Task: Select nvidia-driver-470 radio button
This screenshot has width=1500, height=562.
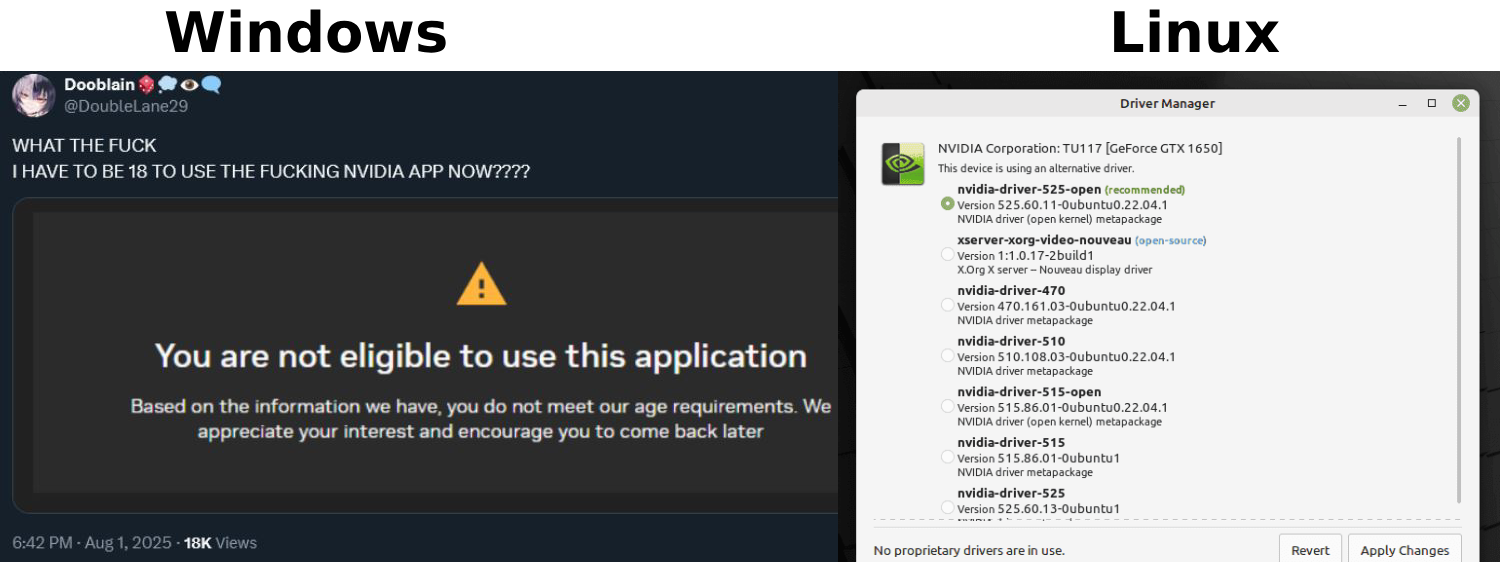Action: pos(947,305)
